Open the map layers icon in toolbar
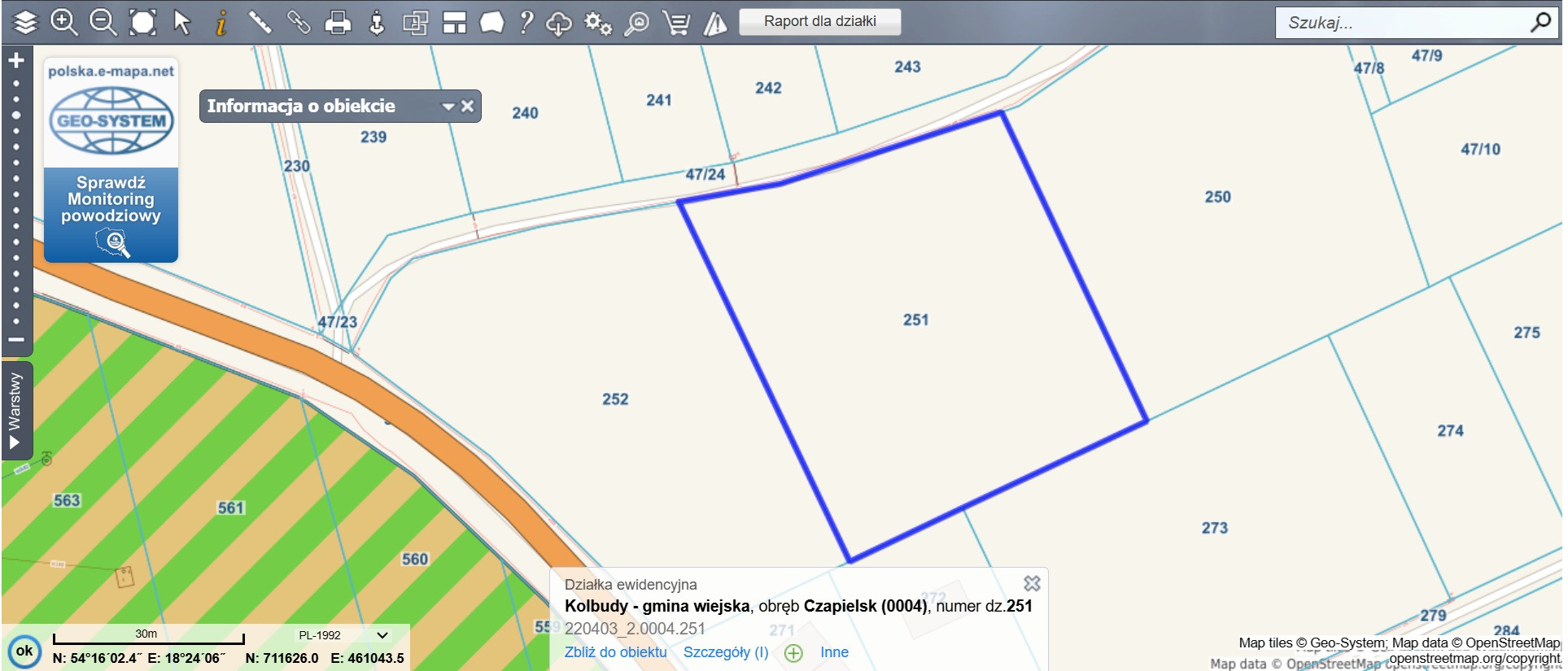 click(x=25, y=22)
